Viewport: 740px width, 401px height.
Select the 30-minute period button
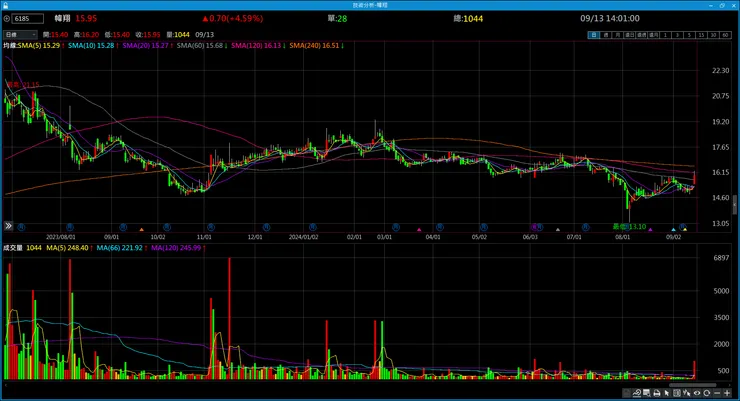click(713, 35)
